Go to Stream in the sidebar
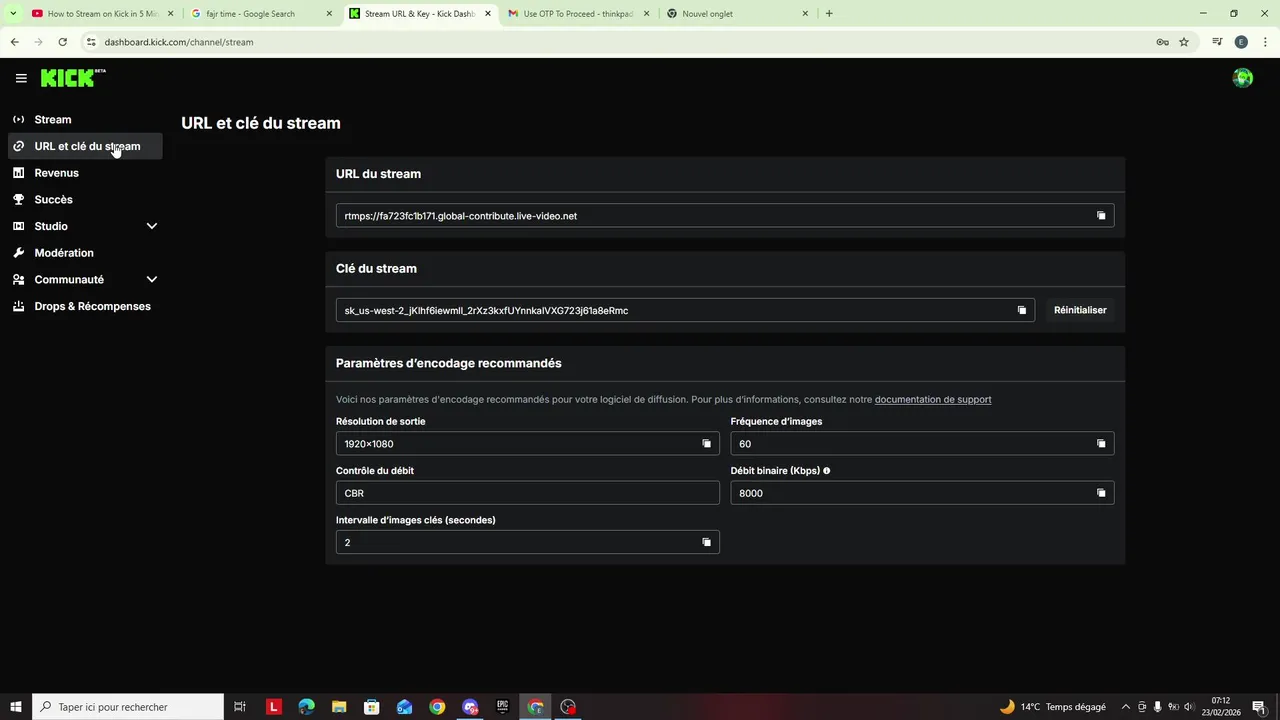1280x720 pixels. pyautogui.click(x=85, y=119)
